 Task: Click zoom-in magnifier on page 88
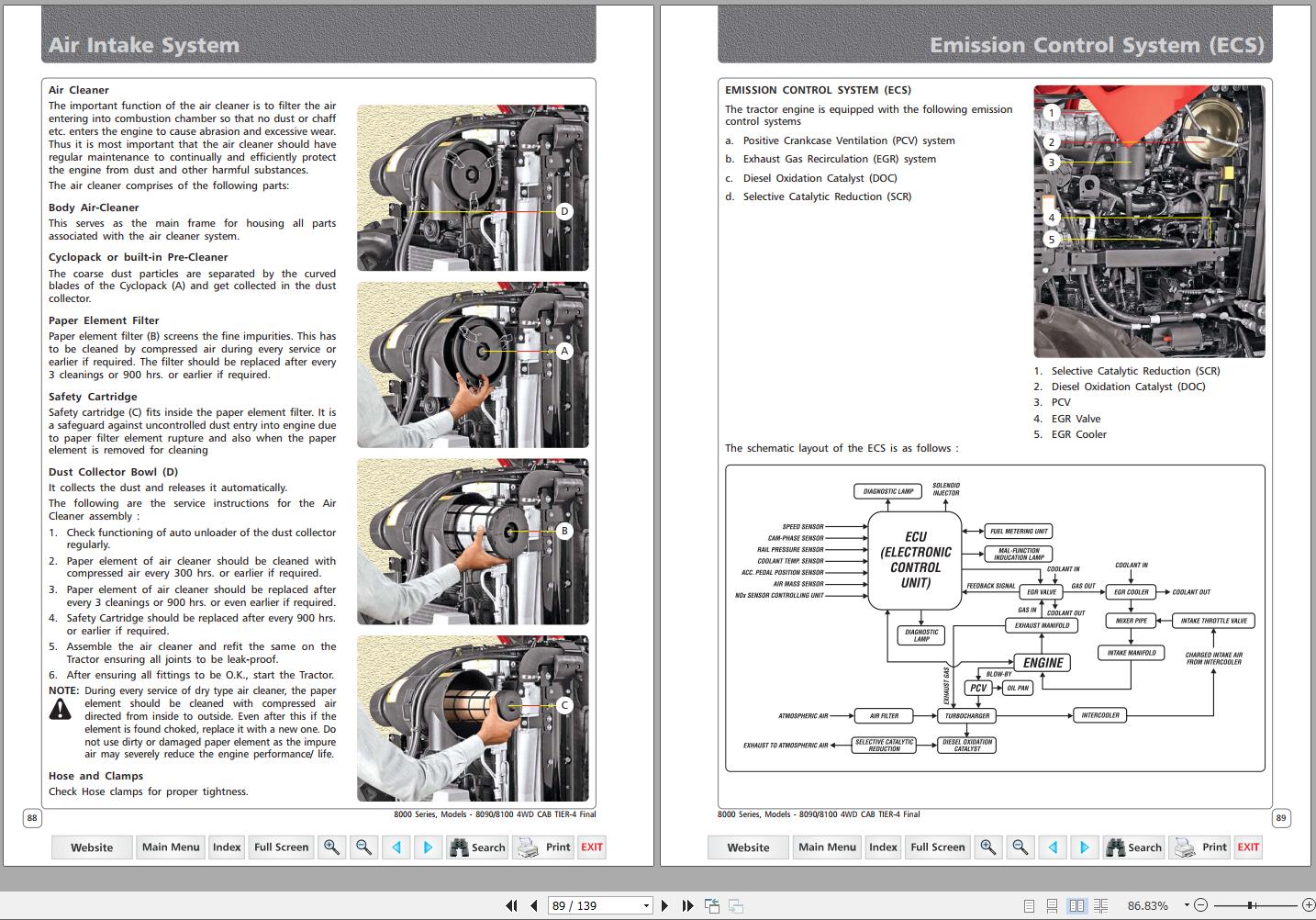332,847
